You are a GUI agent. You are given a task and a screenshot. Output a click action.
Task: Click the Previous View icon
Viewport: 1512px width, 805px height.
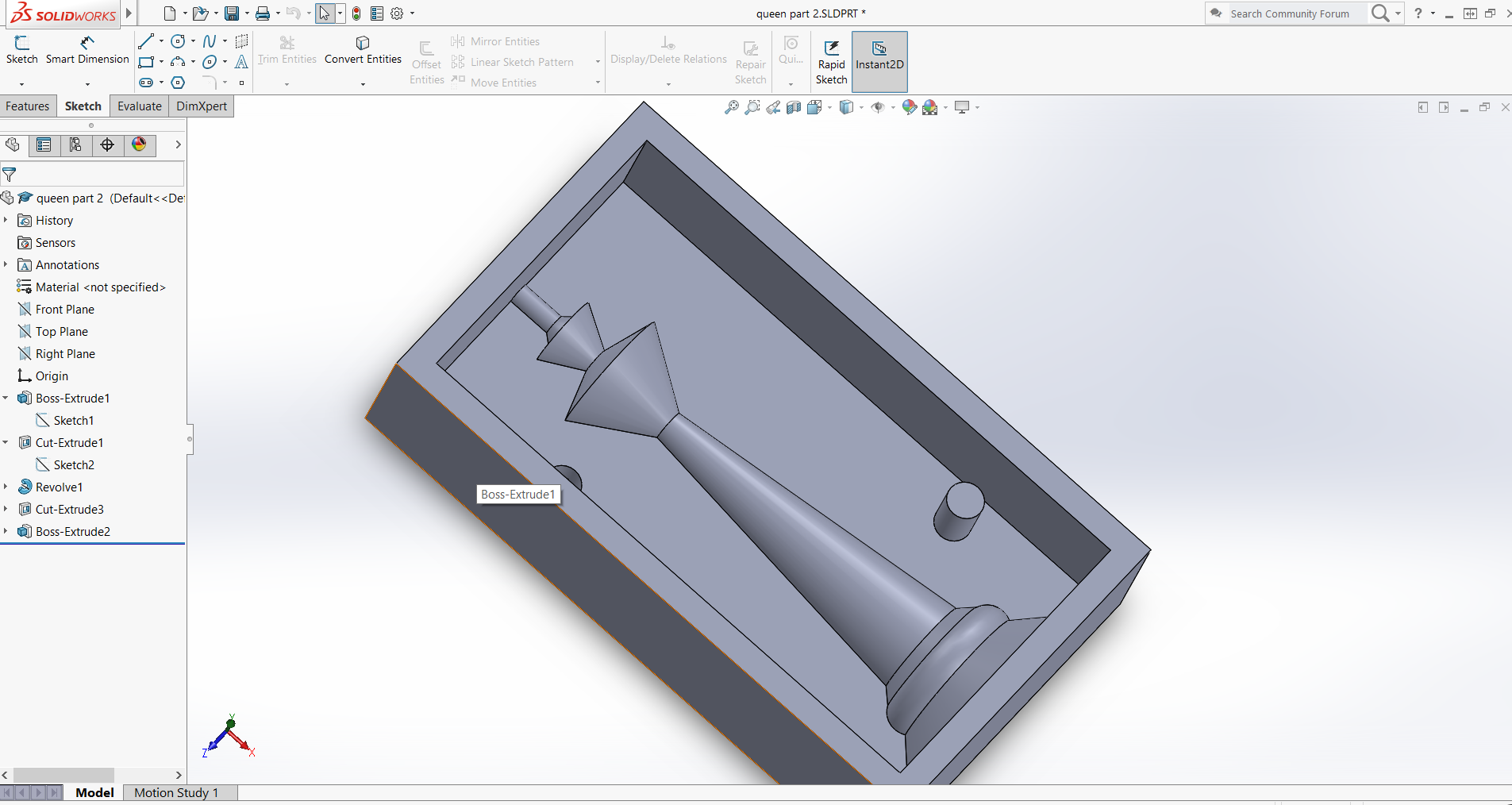(x=773, y=107)
